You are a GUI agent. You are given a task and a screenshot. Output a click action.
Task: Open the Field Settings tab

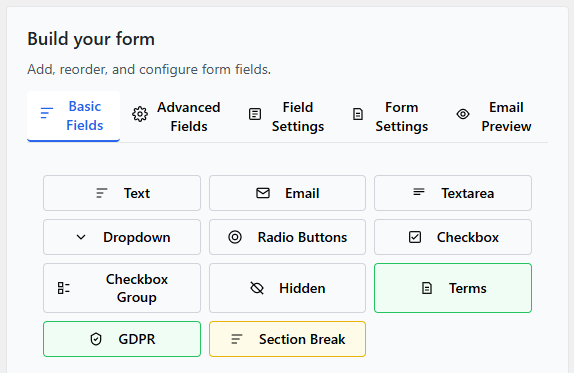[286, 117]
